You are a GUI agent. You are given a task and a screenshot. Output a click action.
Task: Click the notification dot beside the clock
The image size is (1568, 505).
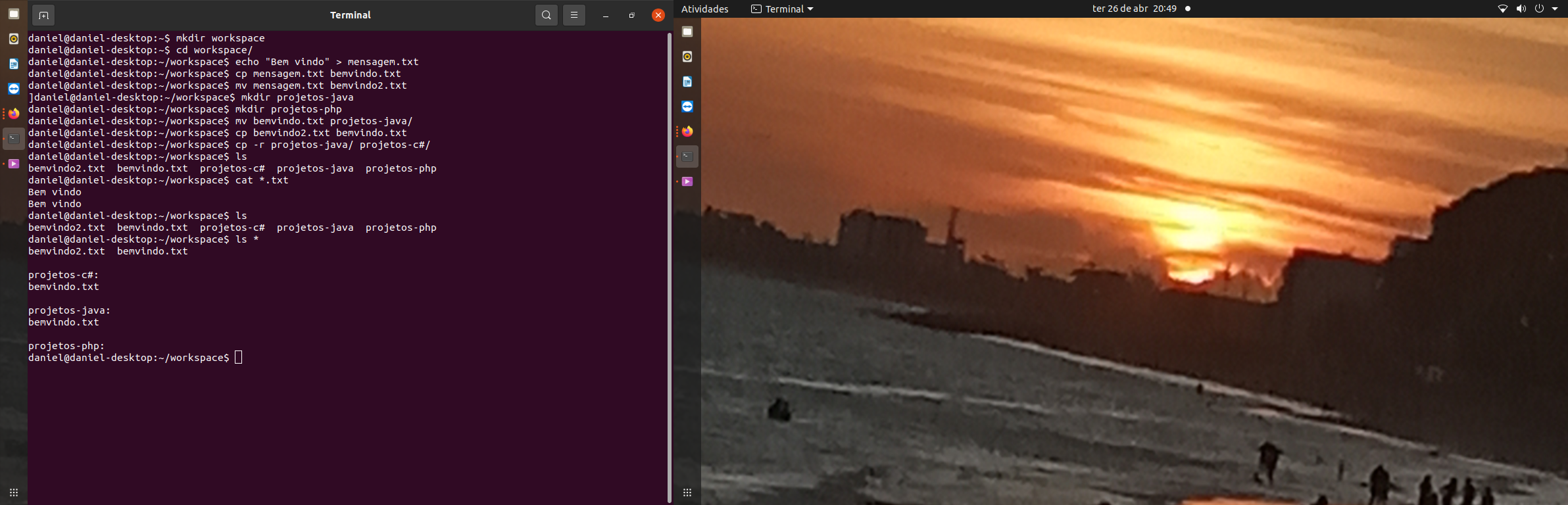[1188, 9]
